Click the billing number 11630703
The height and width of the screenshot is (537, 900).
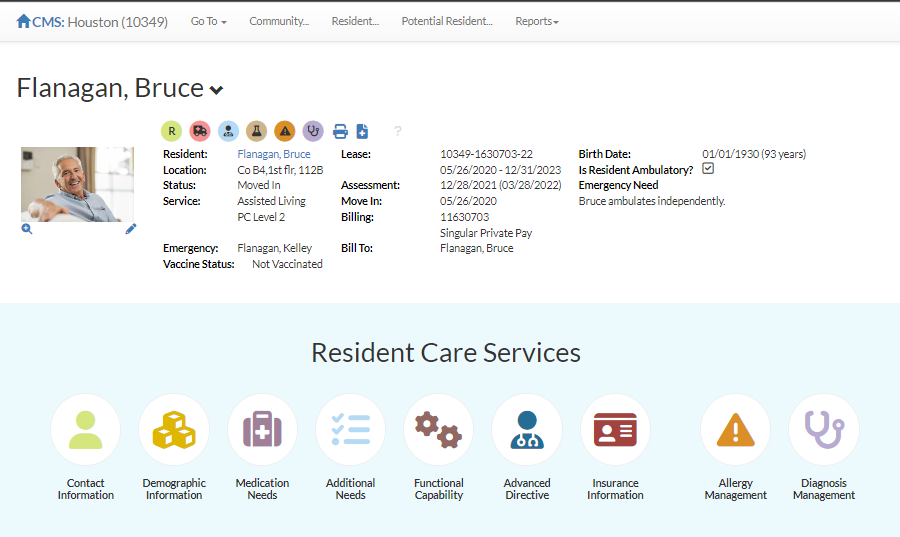pyautogui.click(x=464, y=217)
